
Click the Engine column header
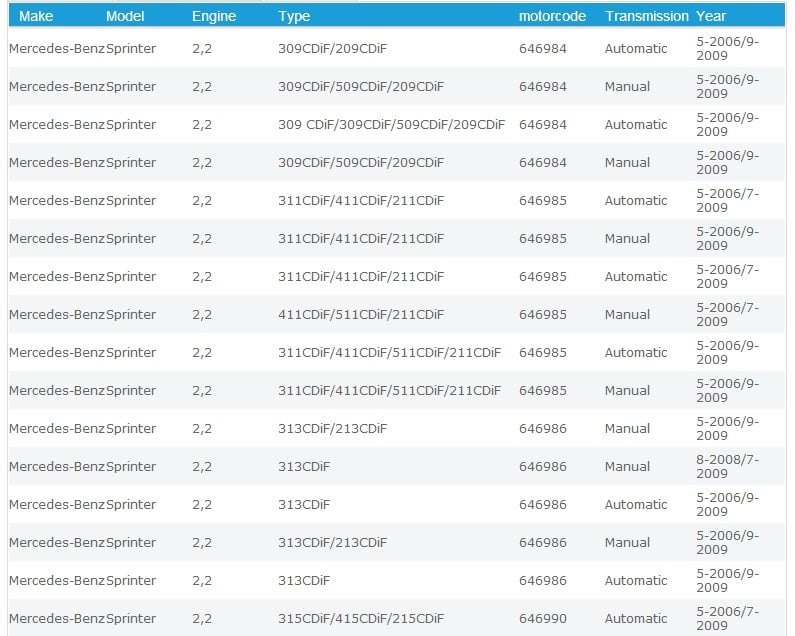point(214,16)
